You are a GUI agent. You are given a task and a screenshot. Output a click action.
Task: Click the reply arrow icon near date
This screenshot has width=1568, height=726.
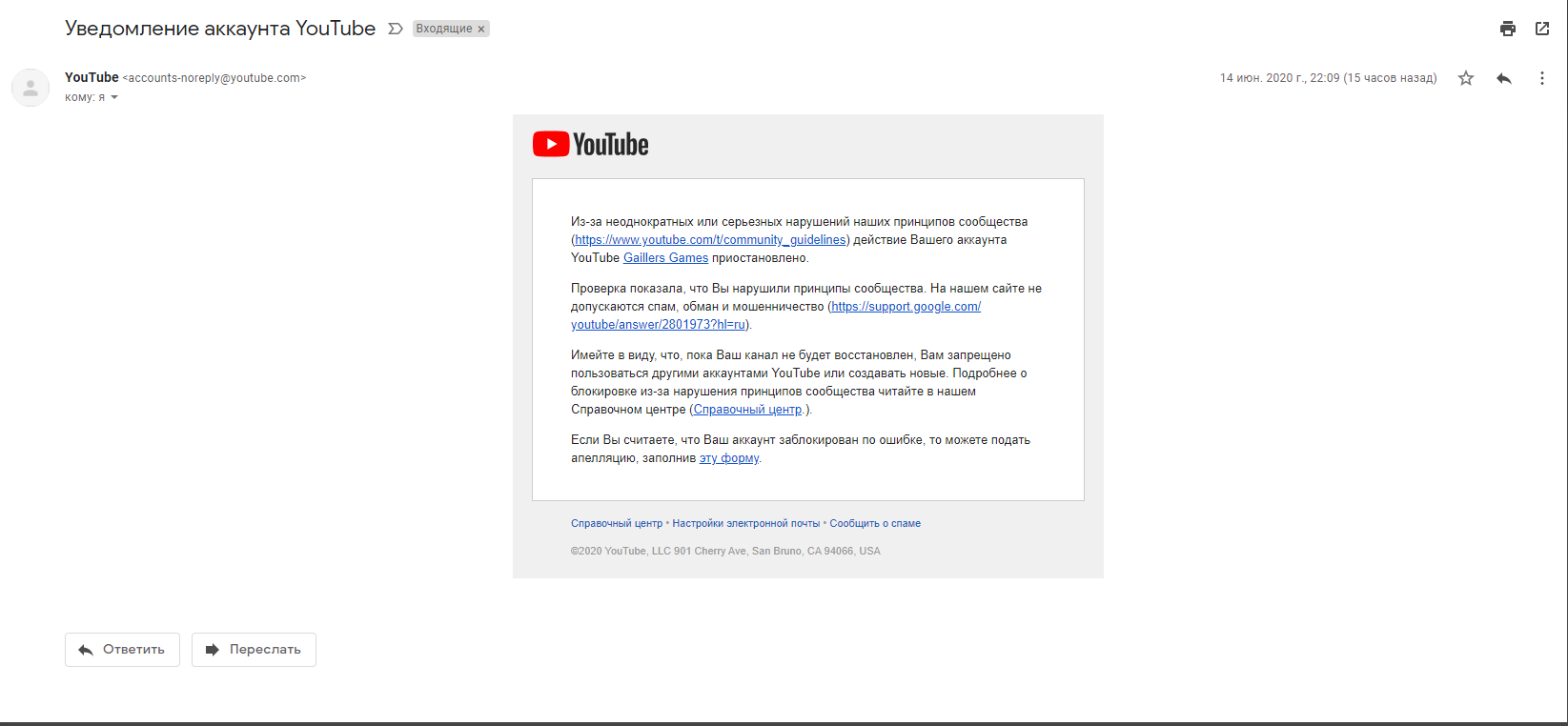point(1504,78)
